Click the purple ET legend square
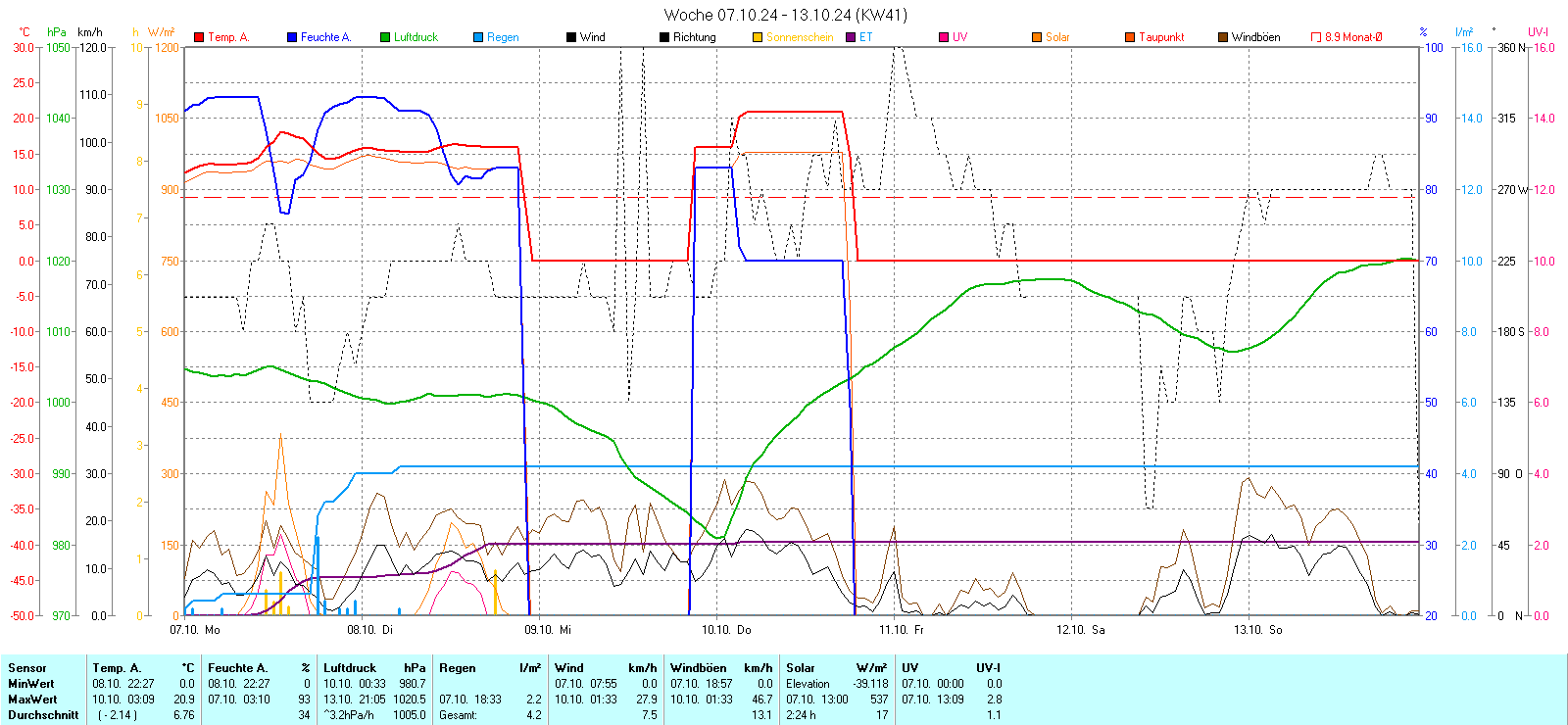This screenshot has height=725, width=1568. 851,37
